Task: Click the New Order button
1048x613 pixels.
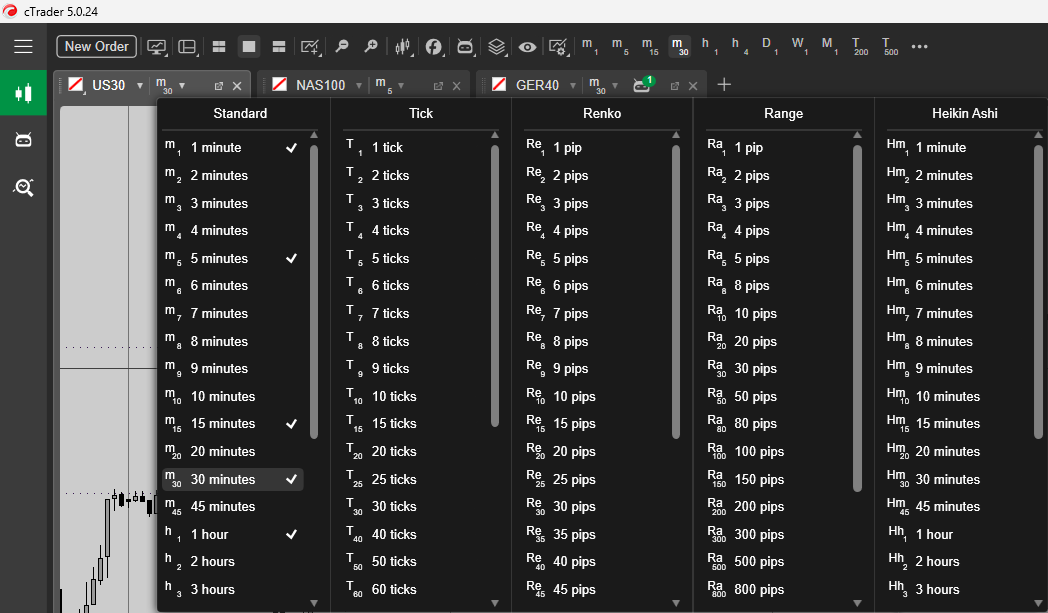Action: (x=97, y=46)
